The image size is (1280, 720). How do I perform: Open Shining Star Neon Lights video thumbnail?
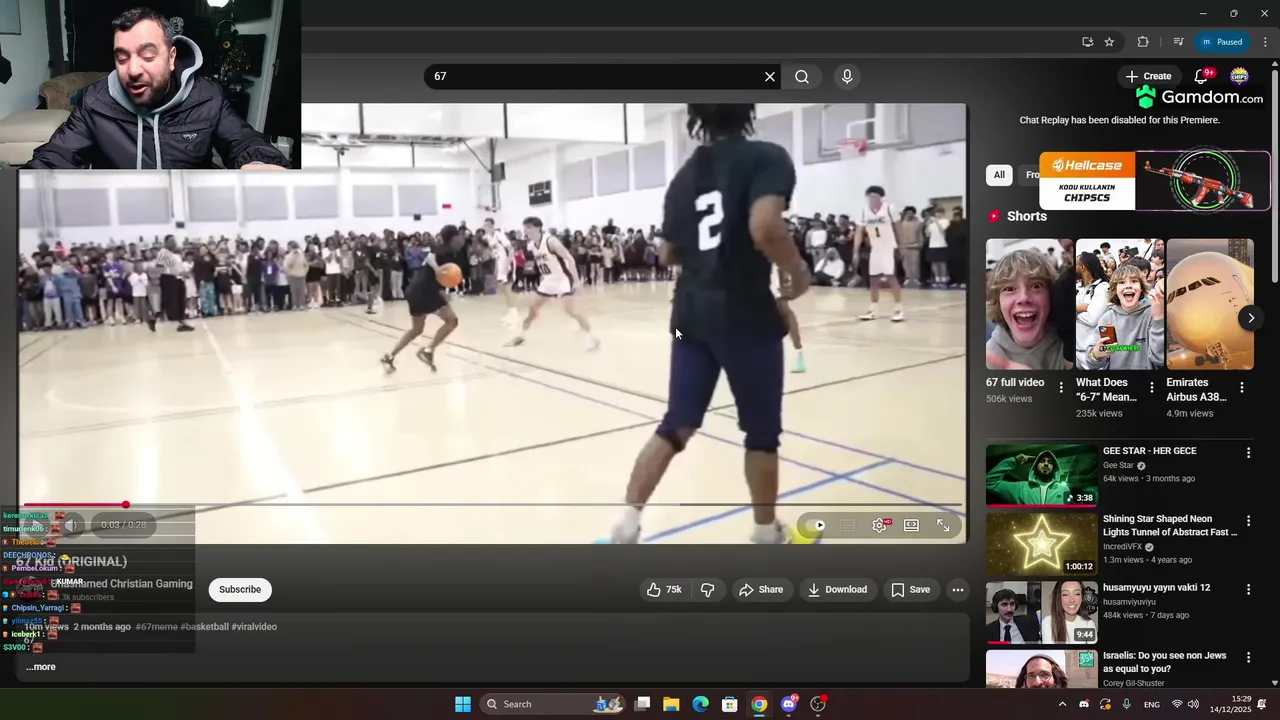click(1042, 543)
